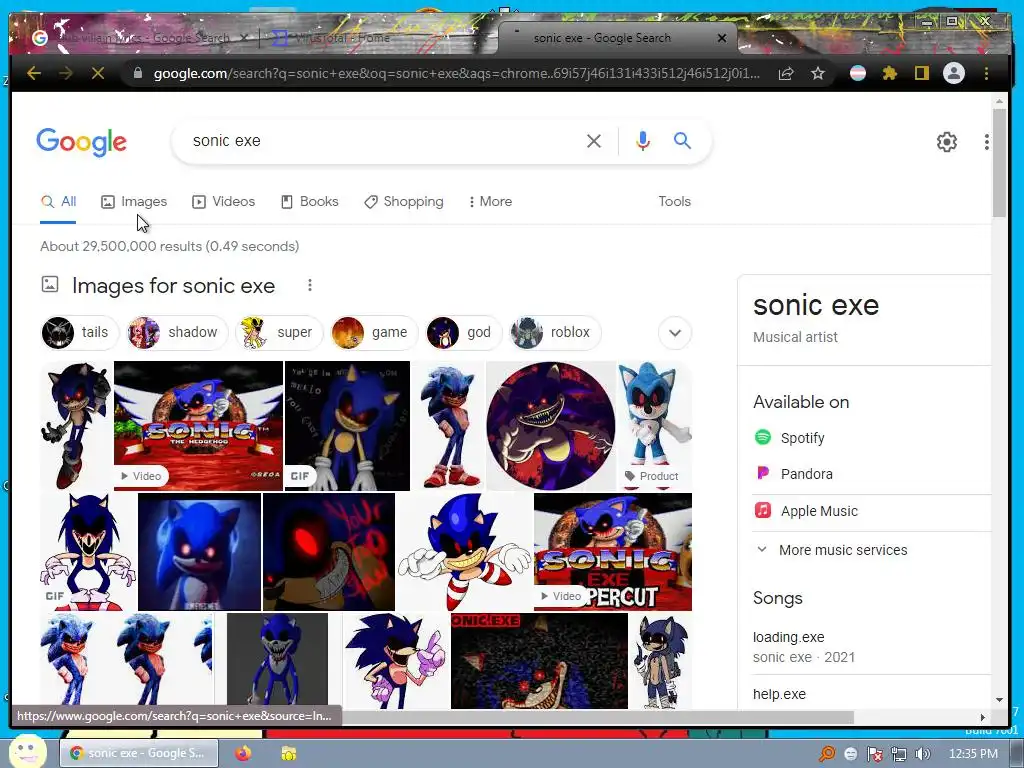Expand the image filter chips chevron
The image size is (1024, 768).
point(675,332)
